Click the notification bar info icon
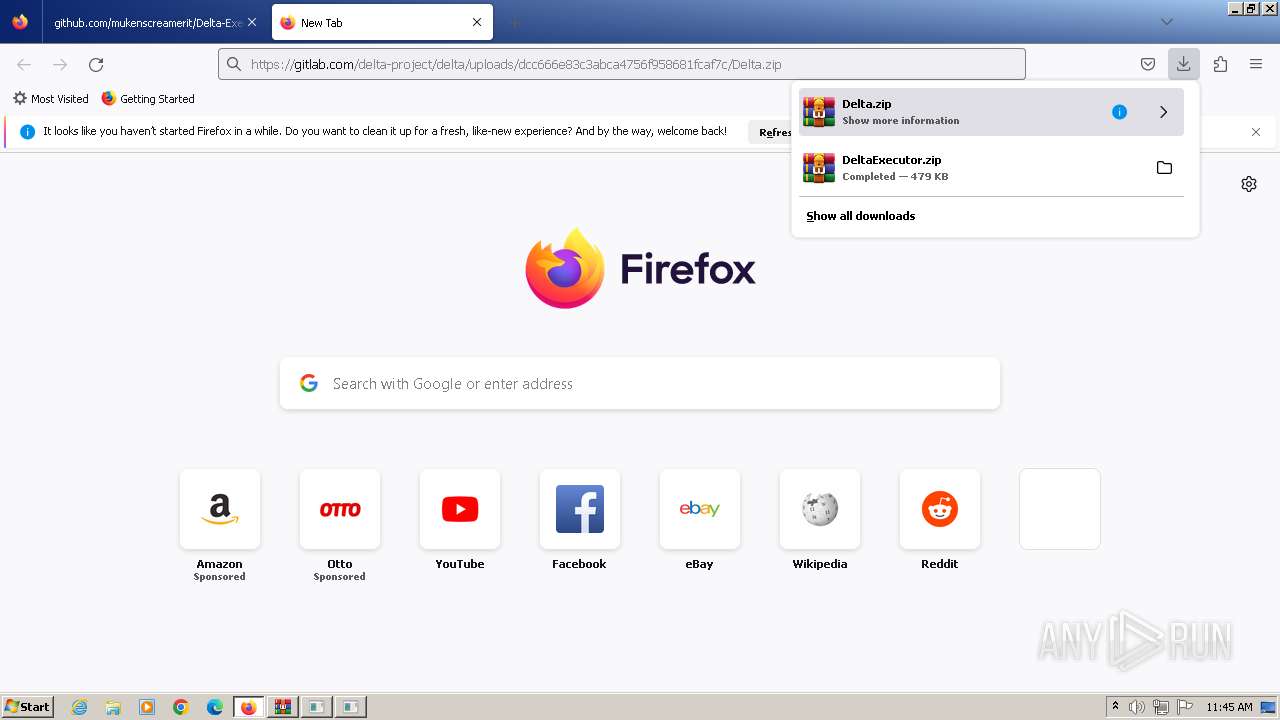1280x720 pixels. tap(28, 132)
